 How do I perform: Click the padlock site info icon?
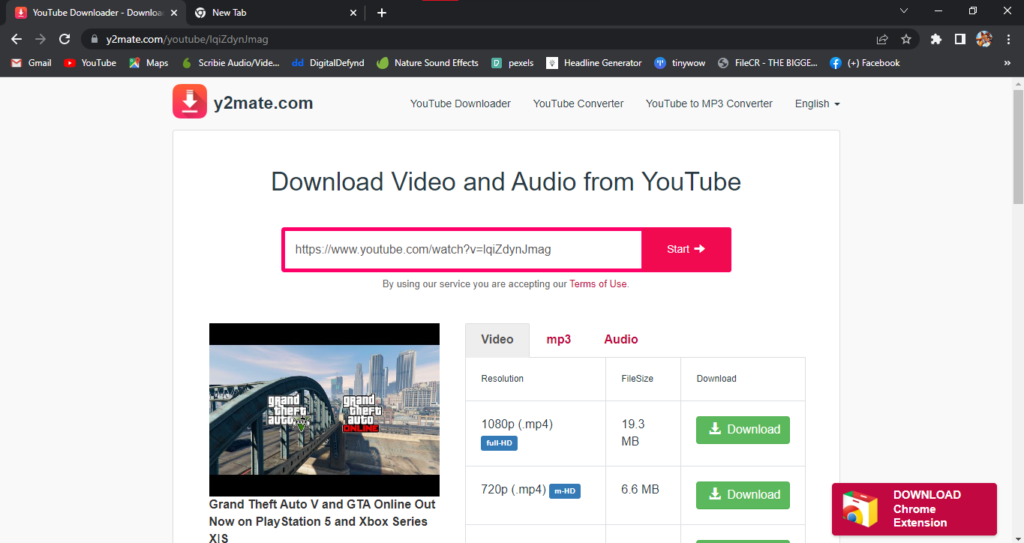95,39
